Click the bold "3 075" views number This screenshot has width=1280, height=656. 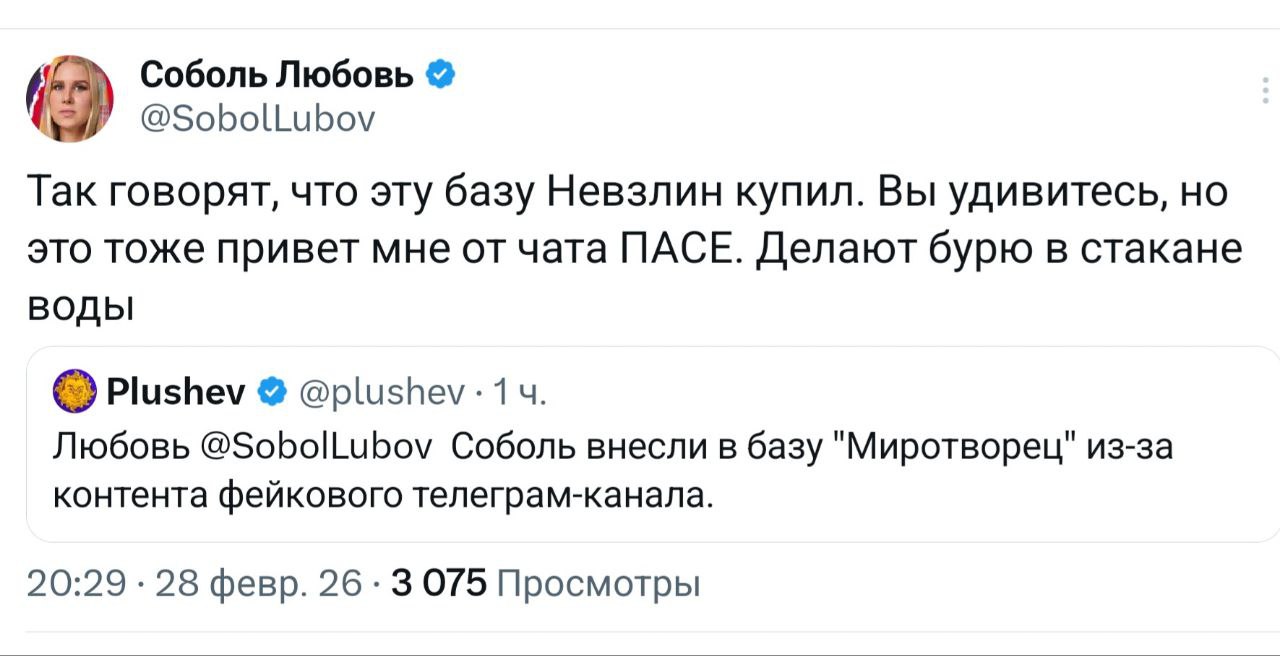pyautogui.click(x=439, y=583)
